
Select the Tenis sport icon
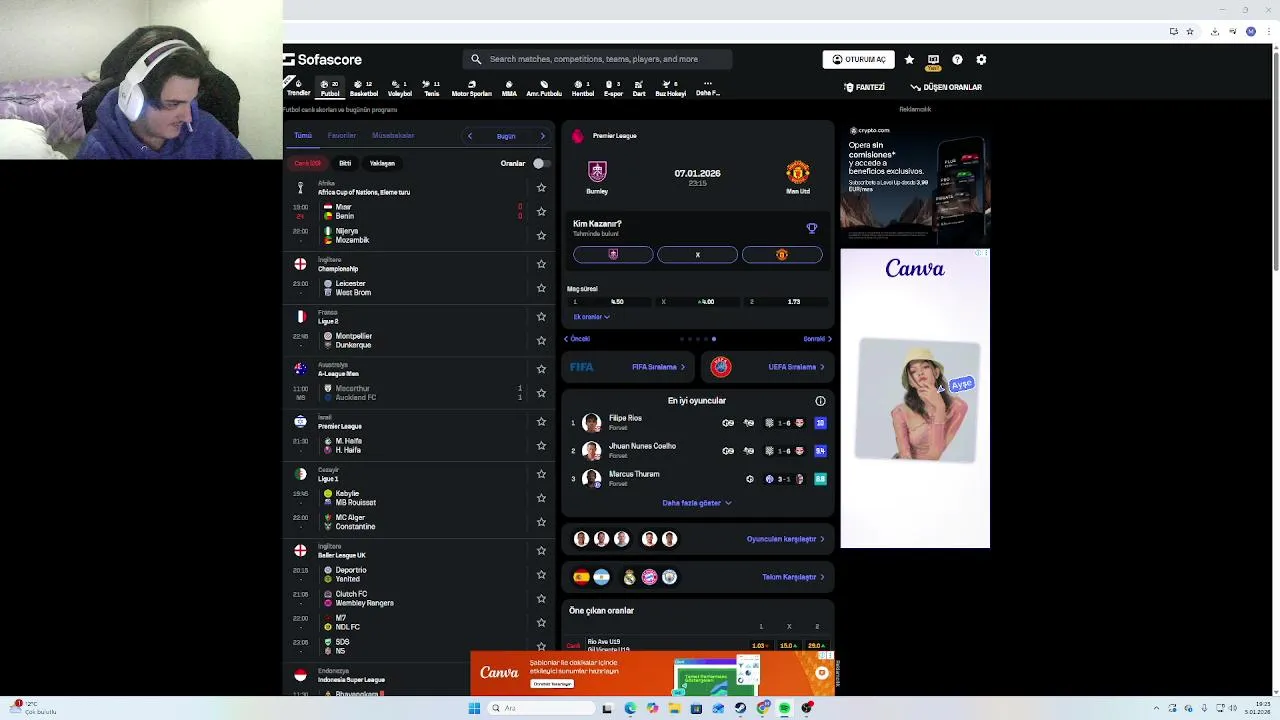tap(431, 88)
